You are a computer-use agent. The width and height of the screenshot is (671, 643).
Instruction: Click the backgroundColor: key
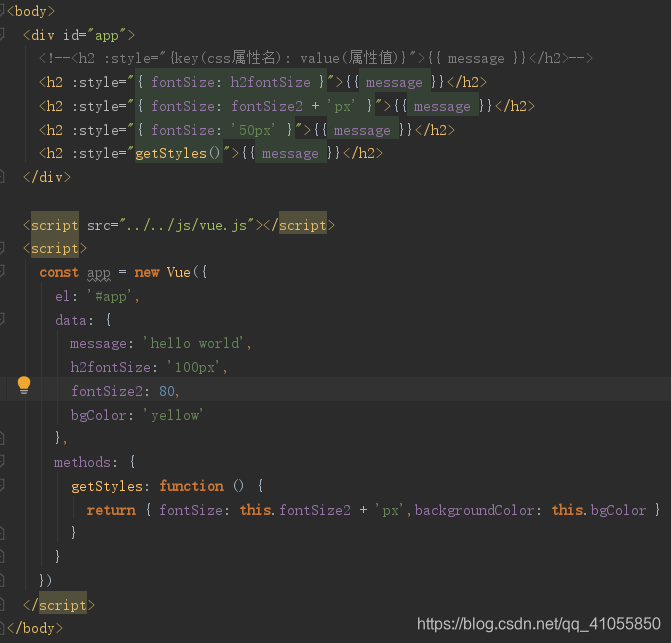[x=478, y=510]
